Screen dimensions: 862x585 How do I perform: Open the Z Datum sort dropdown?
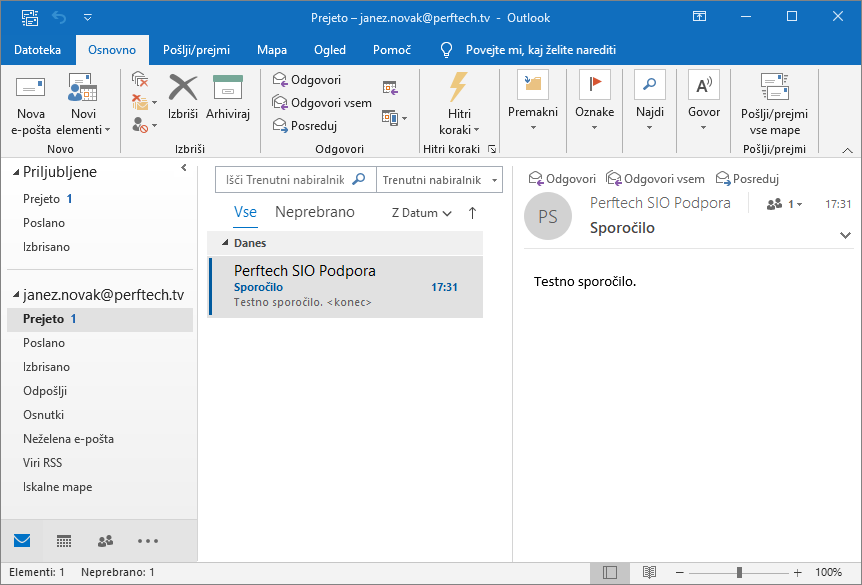422,213
